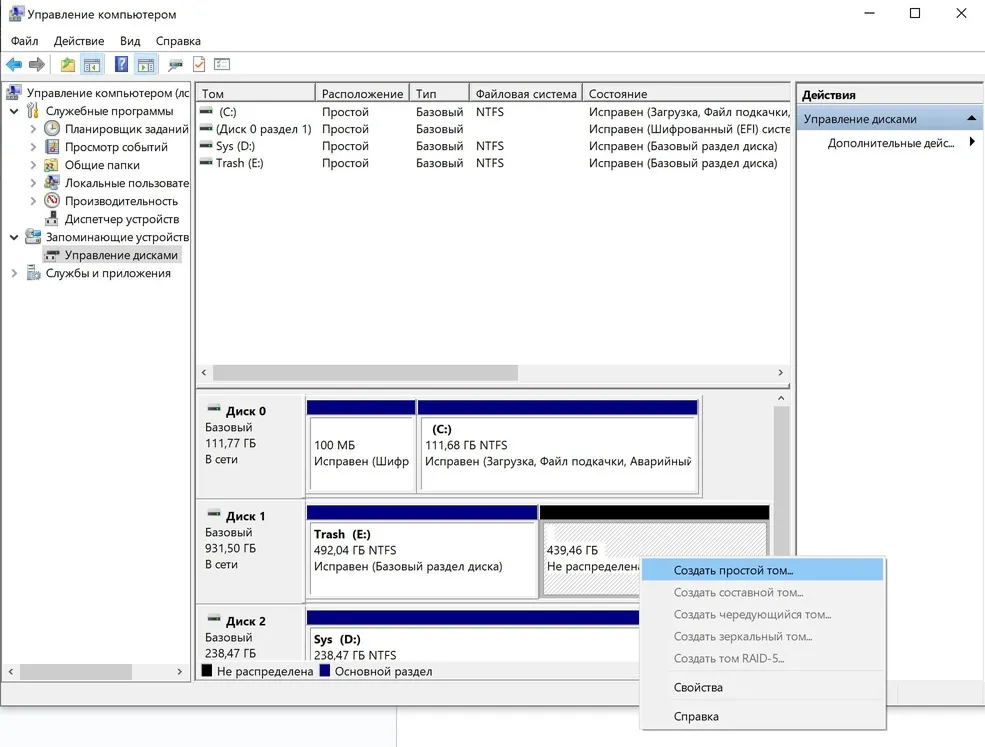Select the (C:) 111,68 ГБ NTFS partition block
The image size is (985, 747).
pos(558,446)
